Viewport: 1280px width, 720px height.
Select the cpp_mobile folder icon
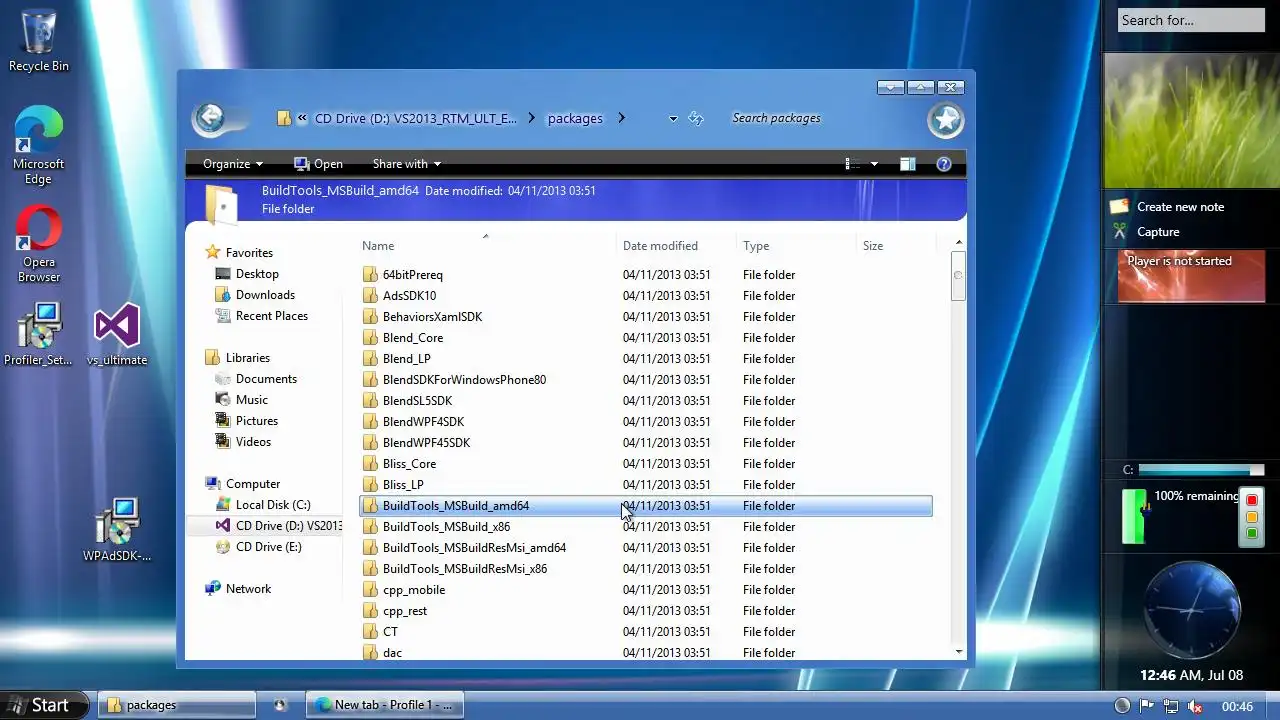pyautogui.click(x=370, y=589)
